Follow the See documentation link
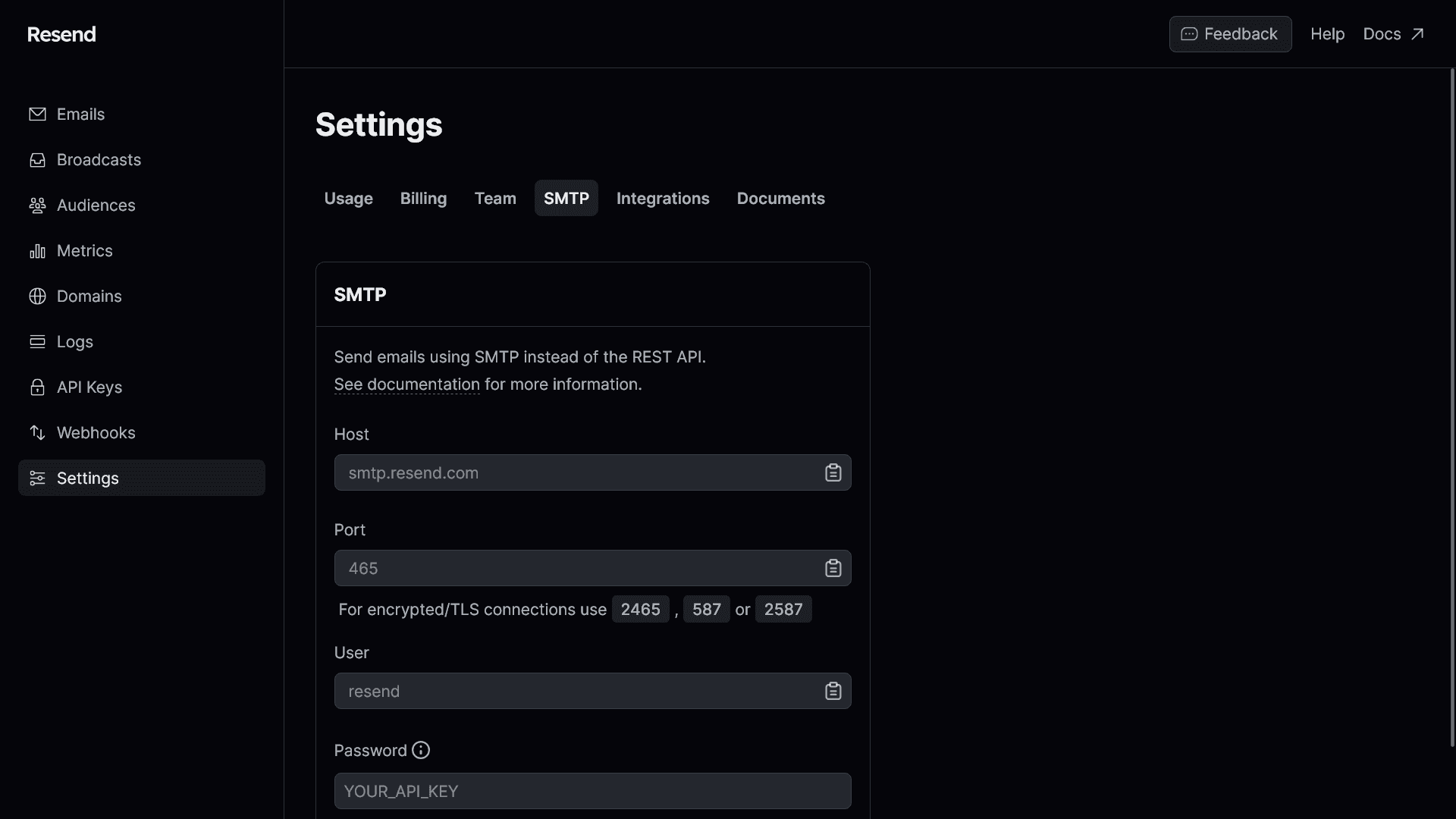 406,384
